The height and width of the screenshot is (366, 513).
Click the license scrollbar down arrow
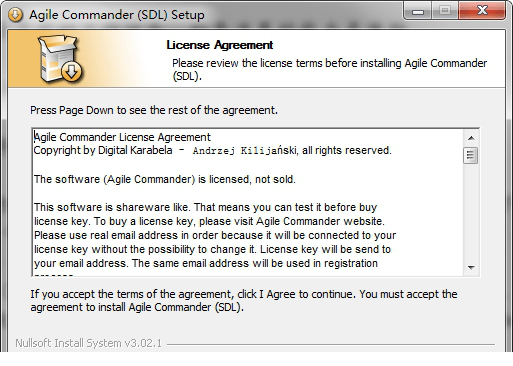tap(471, 267)
